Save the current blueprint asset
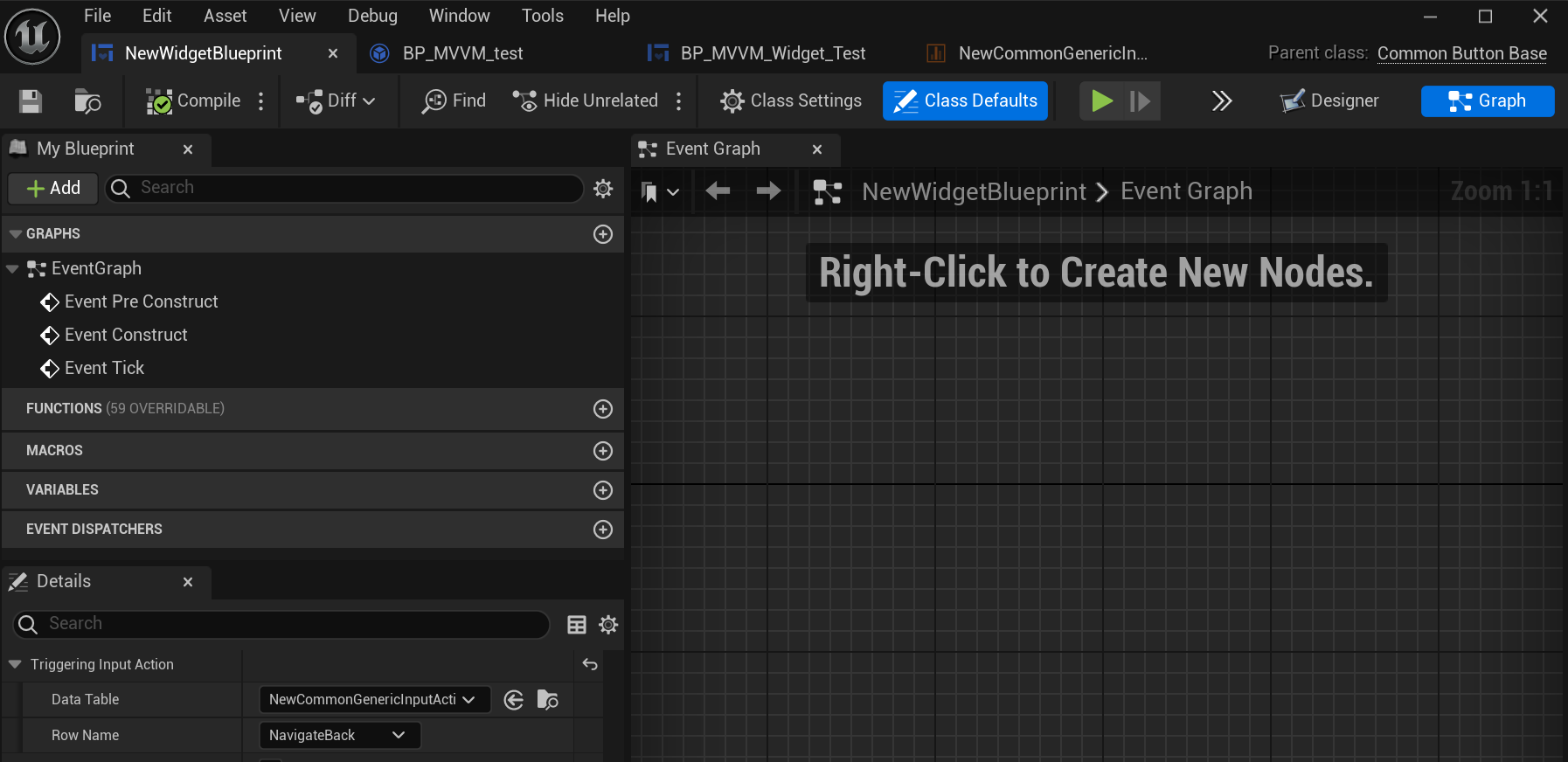The width and height of the screenshot is (1568, 762). coord(31,101)
